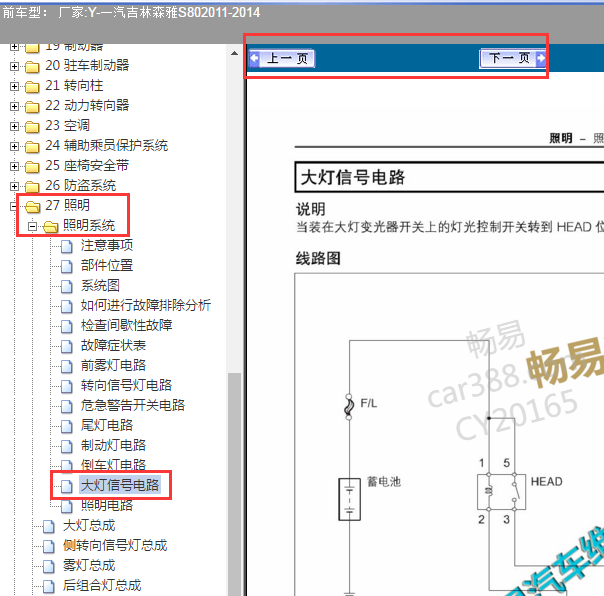Viewport: 604px width, 596px height.
Task: Select the 22 动力转向器 folder icon
Action: pos(32,107)
